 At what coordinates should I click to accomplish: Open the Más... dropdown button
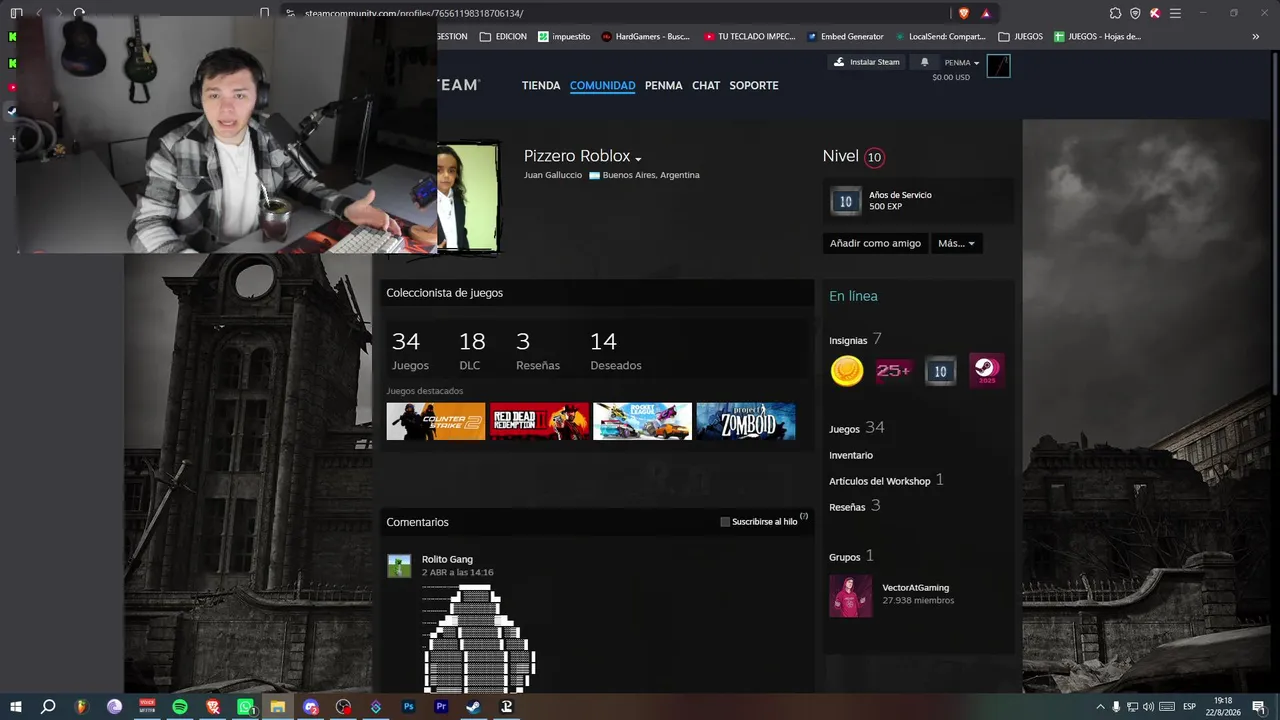tap(956, 243)
